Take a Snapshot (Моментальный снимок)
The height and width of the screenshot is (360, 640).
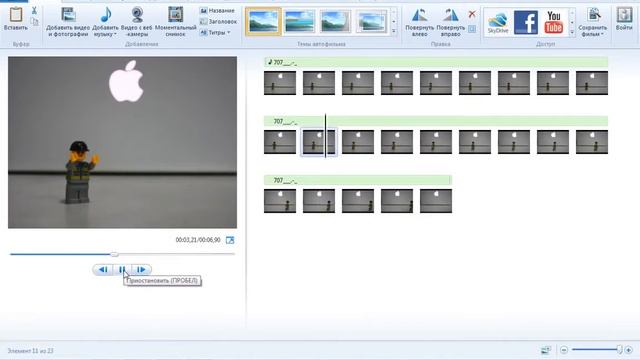click(176, 22)
